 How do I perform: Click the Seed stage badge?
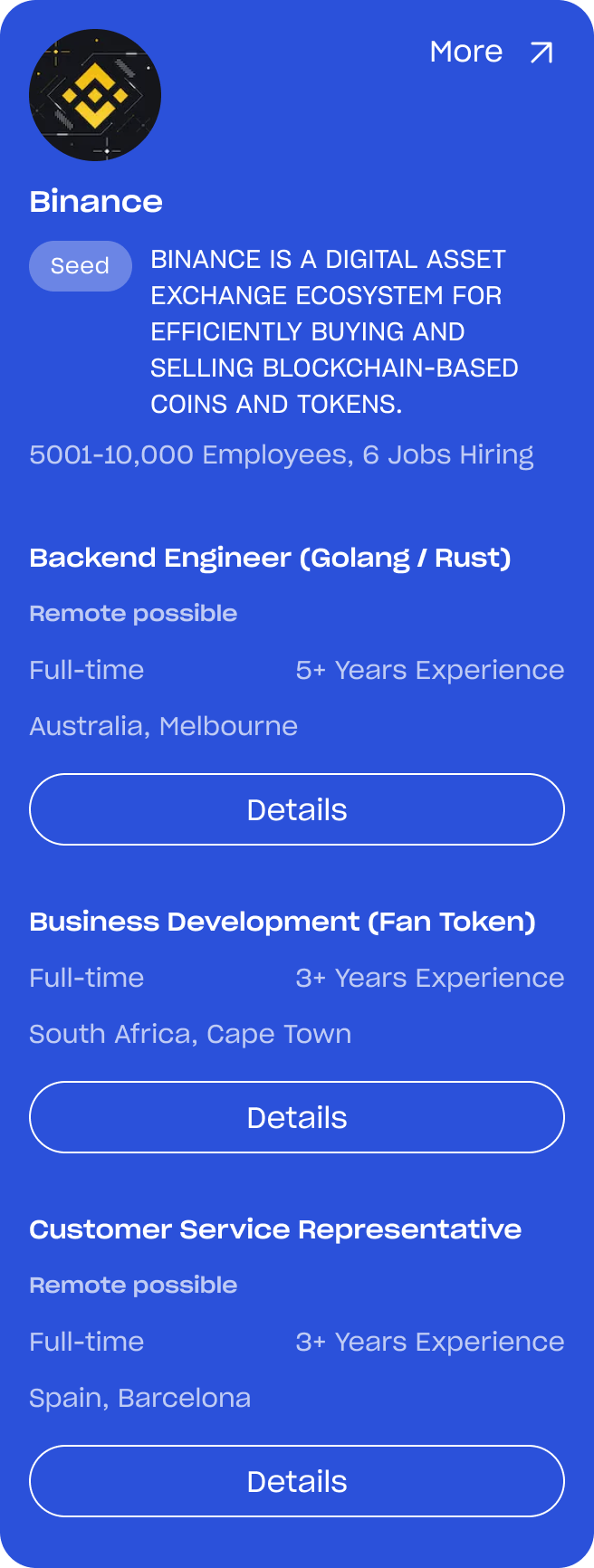click(81, 266)
